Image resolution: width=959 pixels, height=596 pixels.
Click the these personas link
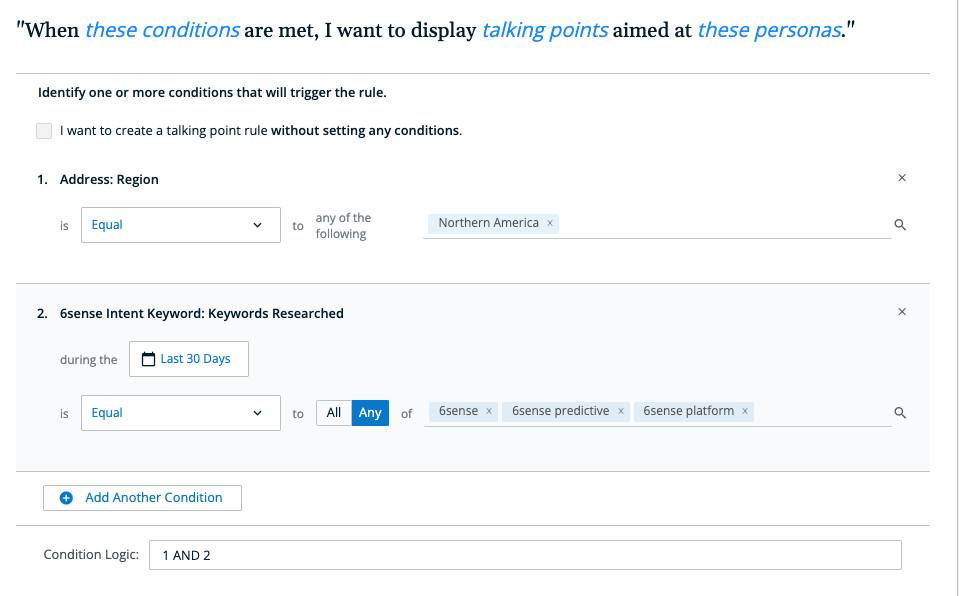click(769, 30)
